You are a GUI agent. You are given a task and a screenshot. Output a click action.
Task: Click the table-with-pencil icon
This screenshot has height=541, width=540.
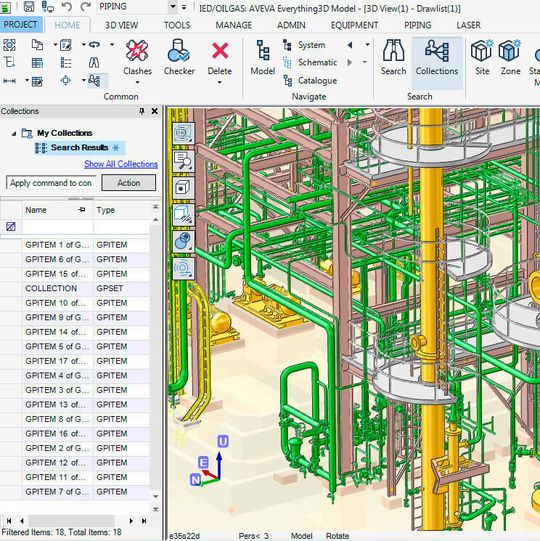point(37,81)
